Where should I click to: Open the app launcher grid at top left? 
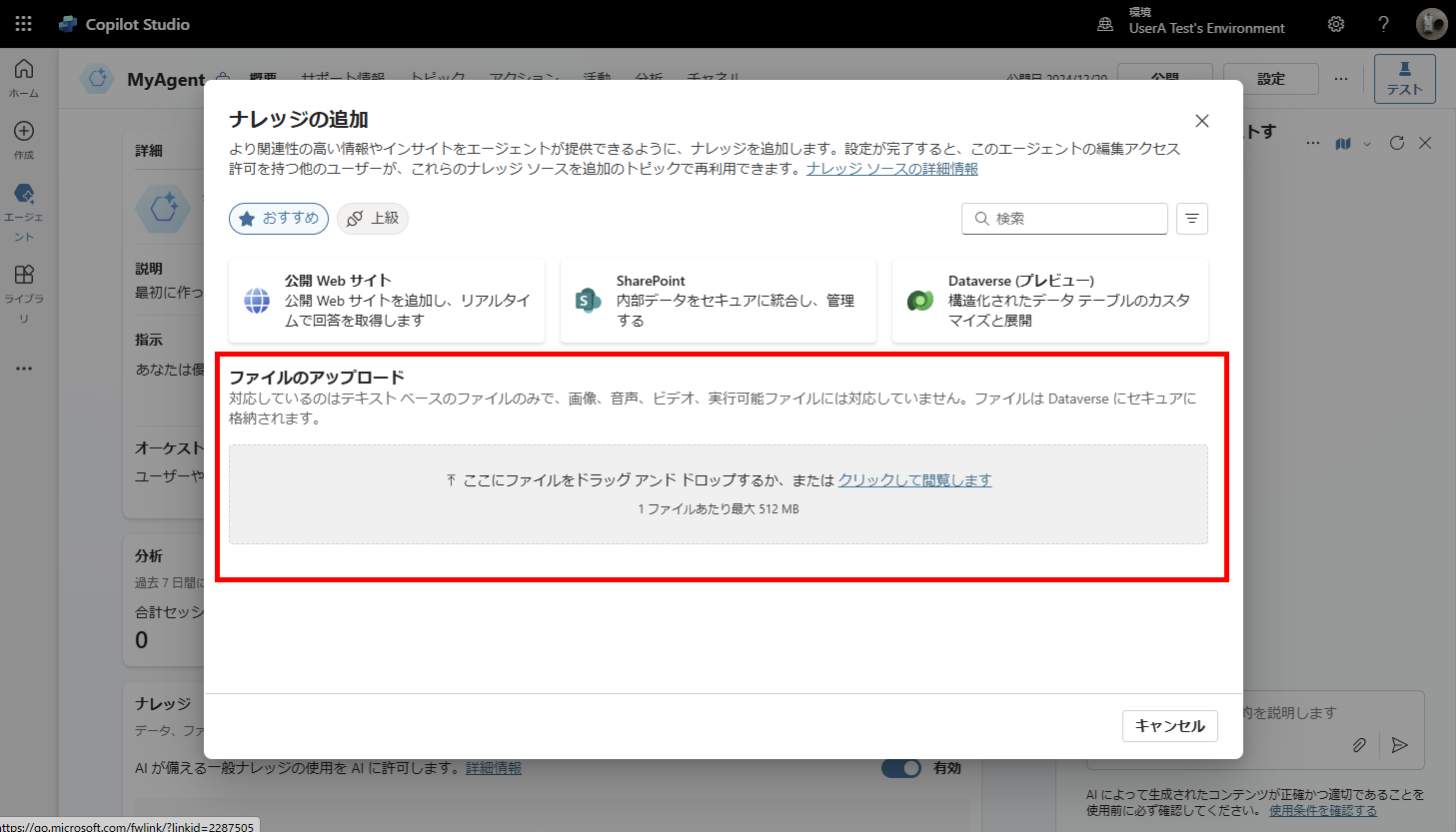pos(22,22)
